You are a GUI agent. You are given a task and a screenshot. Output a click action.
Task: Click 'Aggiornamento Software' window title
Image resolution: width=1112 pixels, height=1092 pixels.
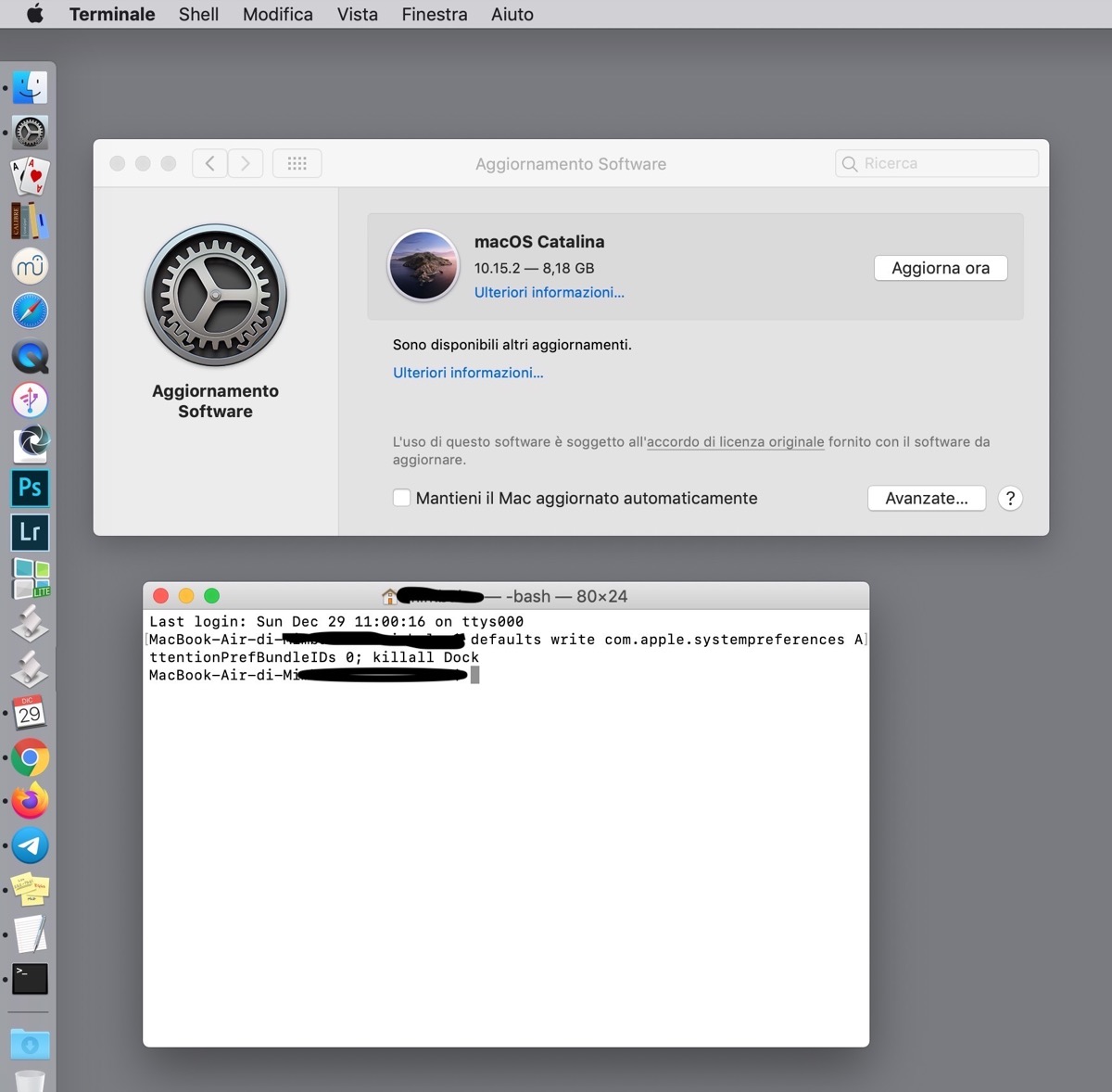click(571, 164)
